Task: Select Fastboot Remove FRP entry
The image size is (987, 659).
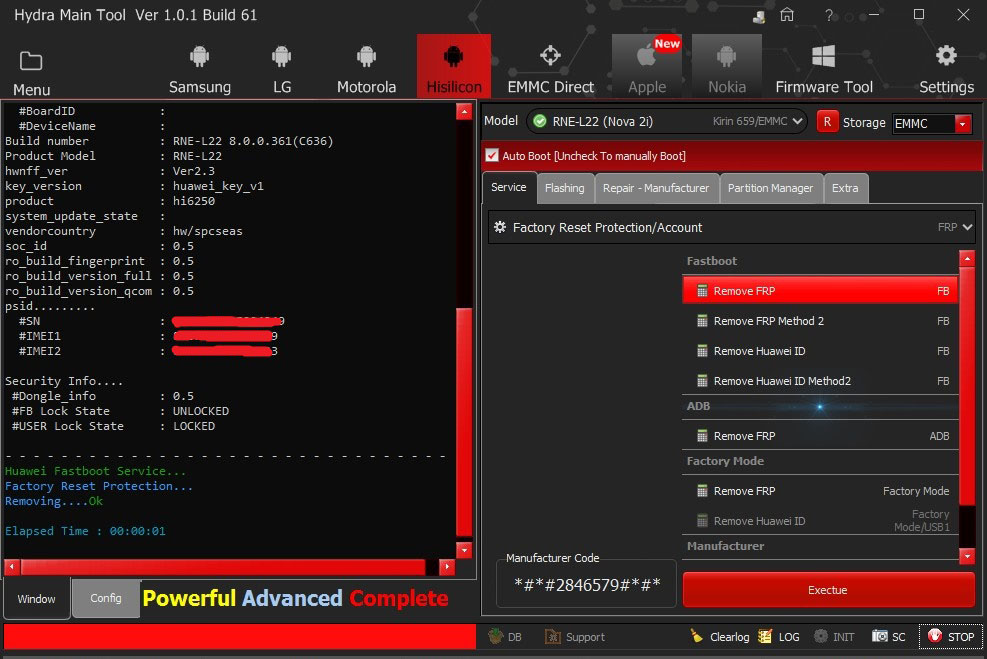Action: [820, 291]
